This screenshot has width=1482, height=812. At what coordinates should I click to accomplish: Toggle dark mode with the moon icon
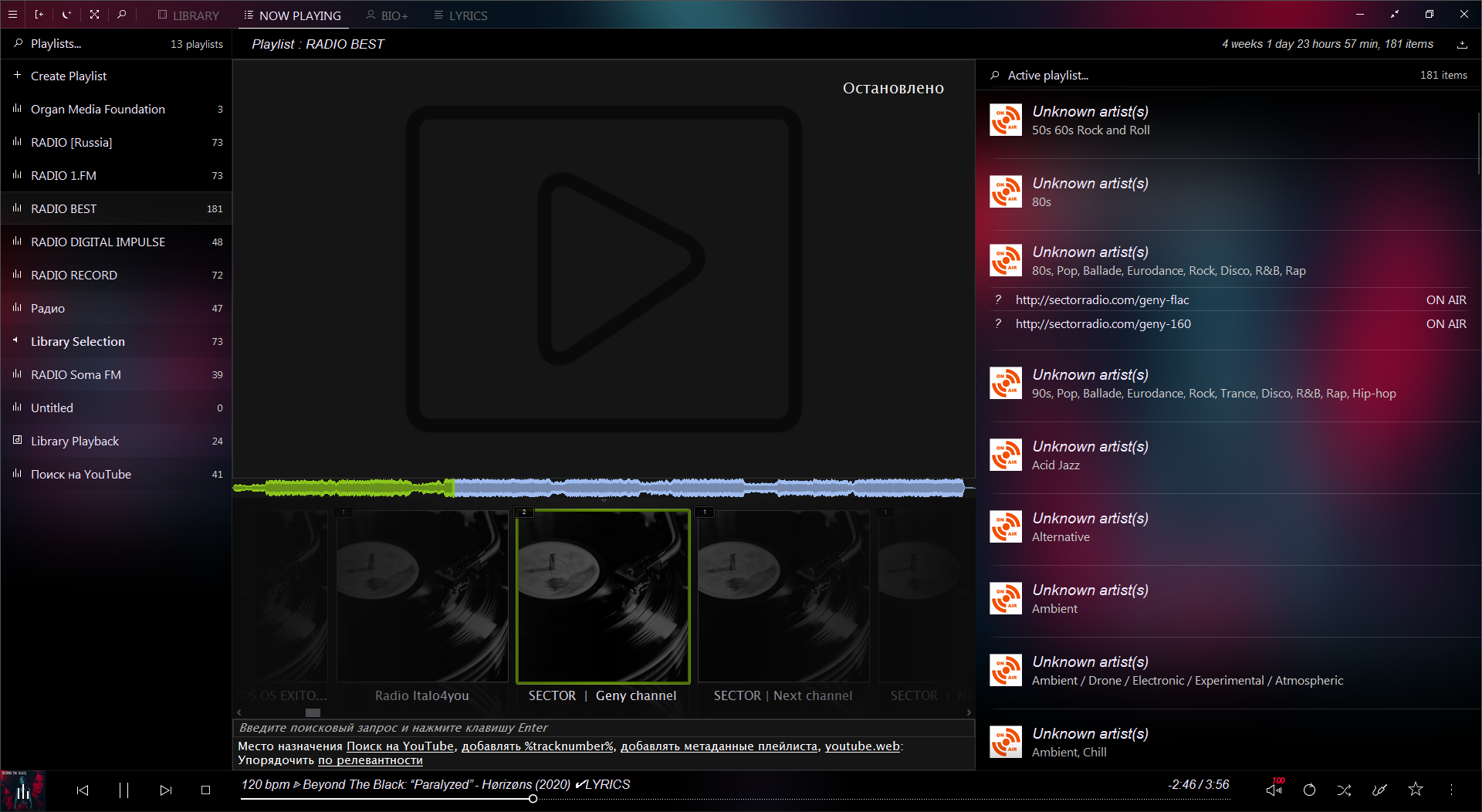66,14
